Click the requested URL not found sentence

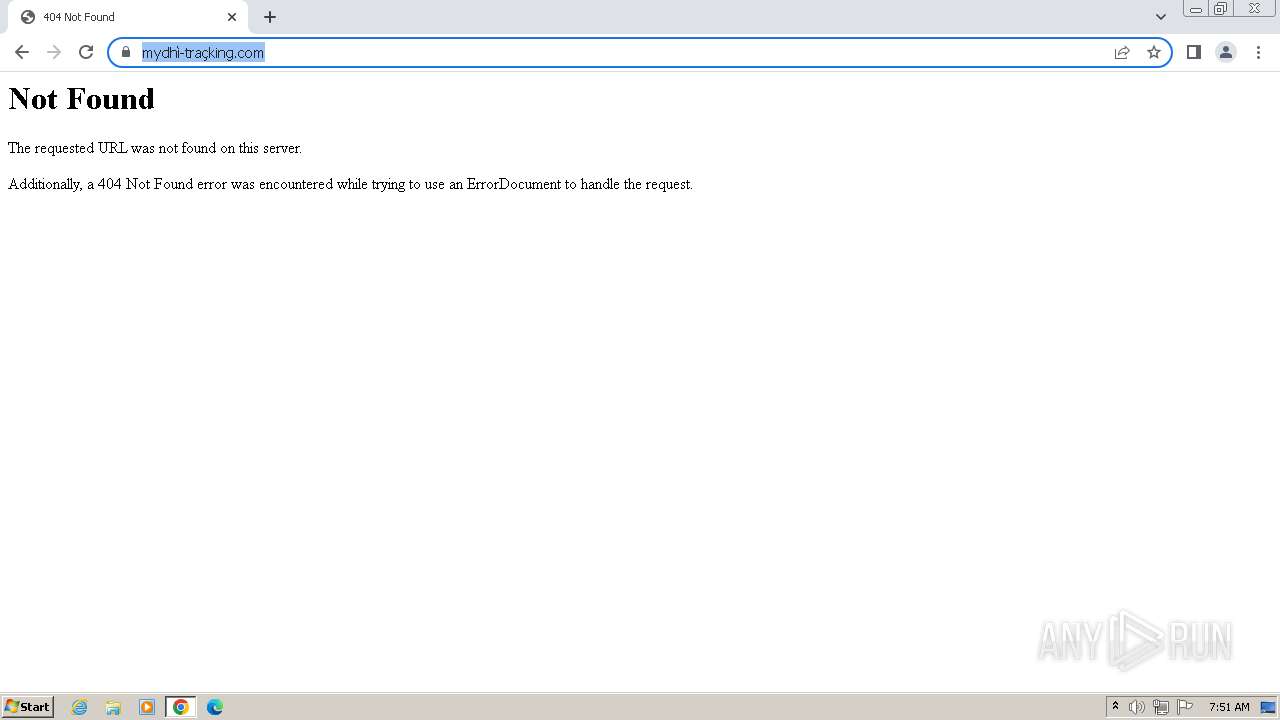[x=155, y=148]
